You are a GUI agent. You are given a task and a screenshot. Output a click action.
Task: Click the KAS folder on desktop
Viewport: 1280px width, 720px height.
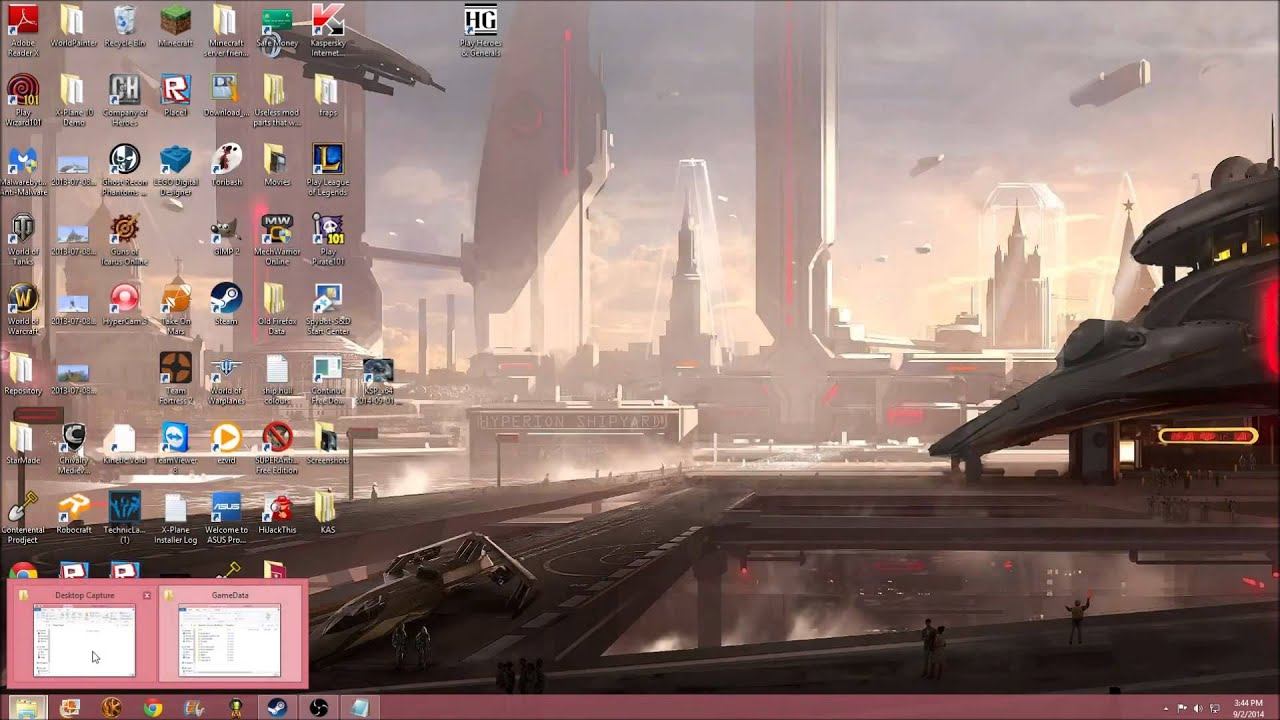click(x=327, y=513)
